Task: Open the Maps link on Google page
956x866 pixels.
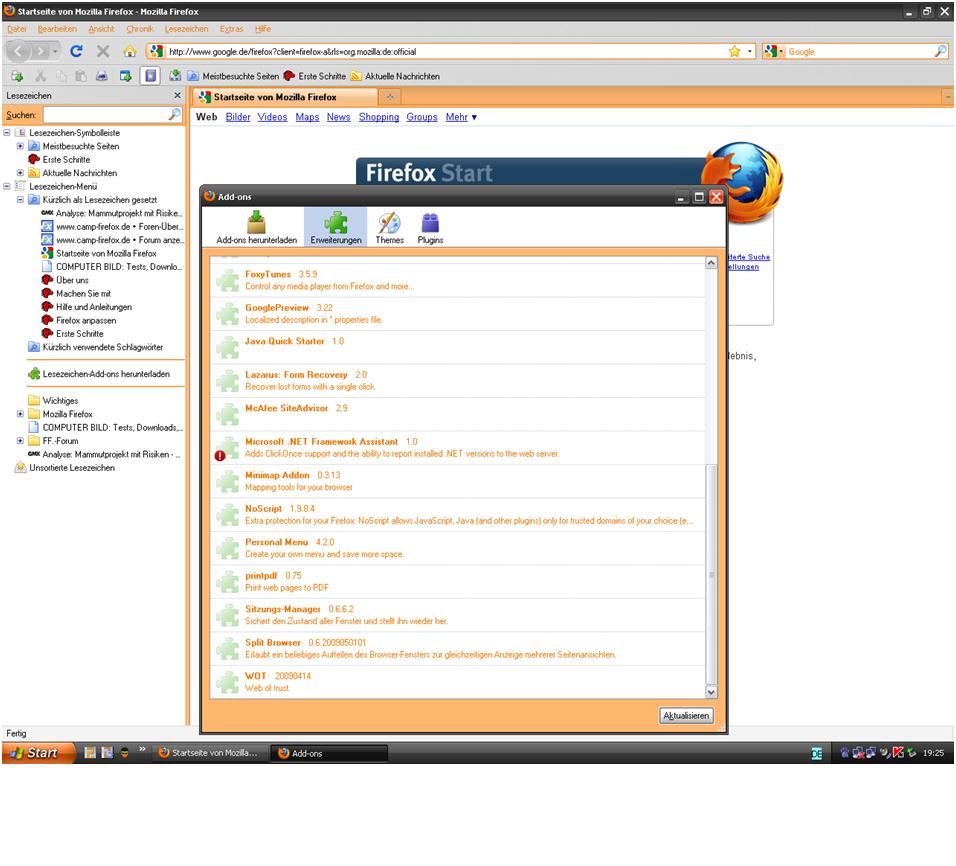Action: [307, 116]
